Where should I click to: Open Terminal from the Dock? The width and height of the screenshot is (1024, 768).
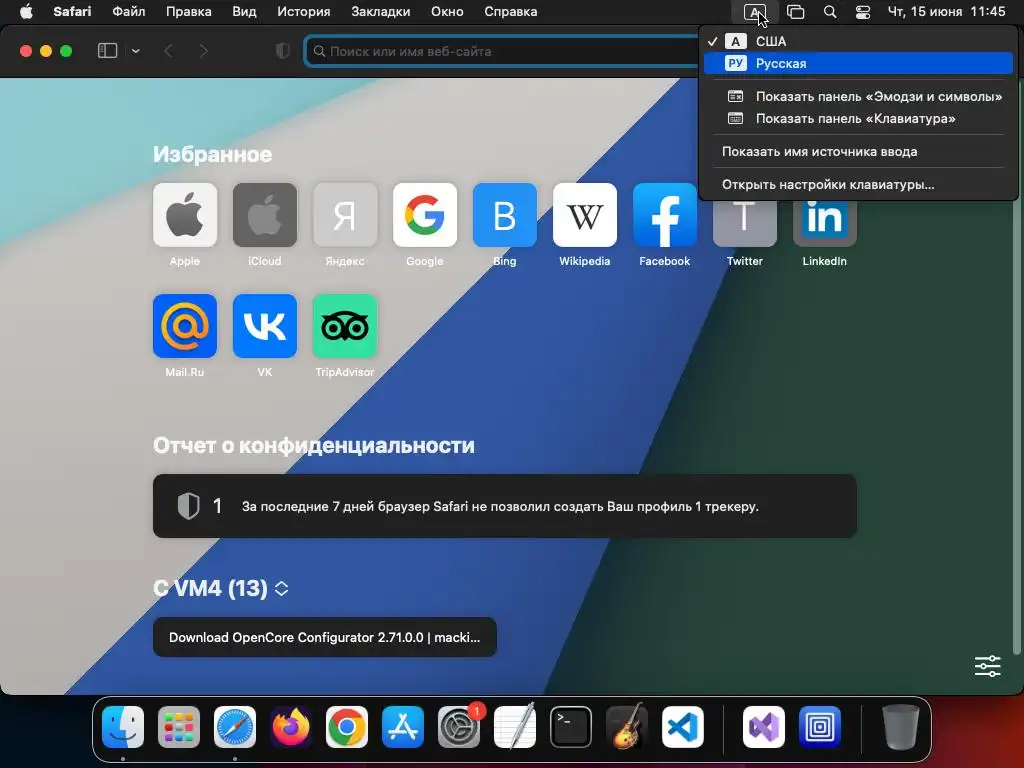[x=571, y=726]
